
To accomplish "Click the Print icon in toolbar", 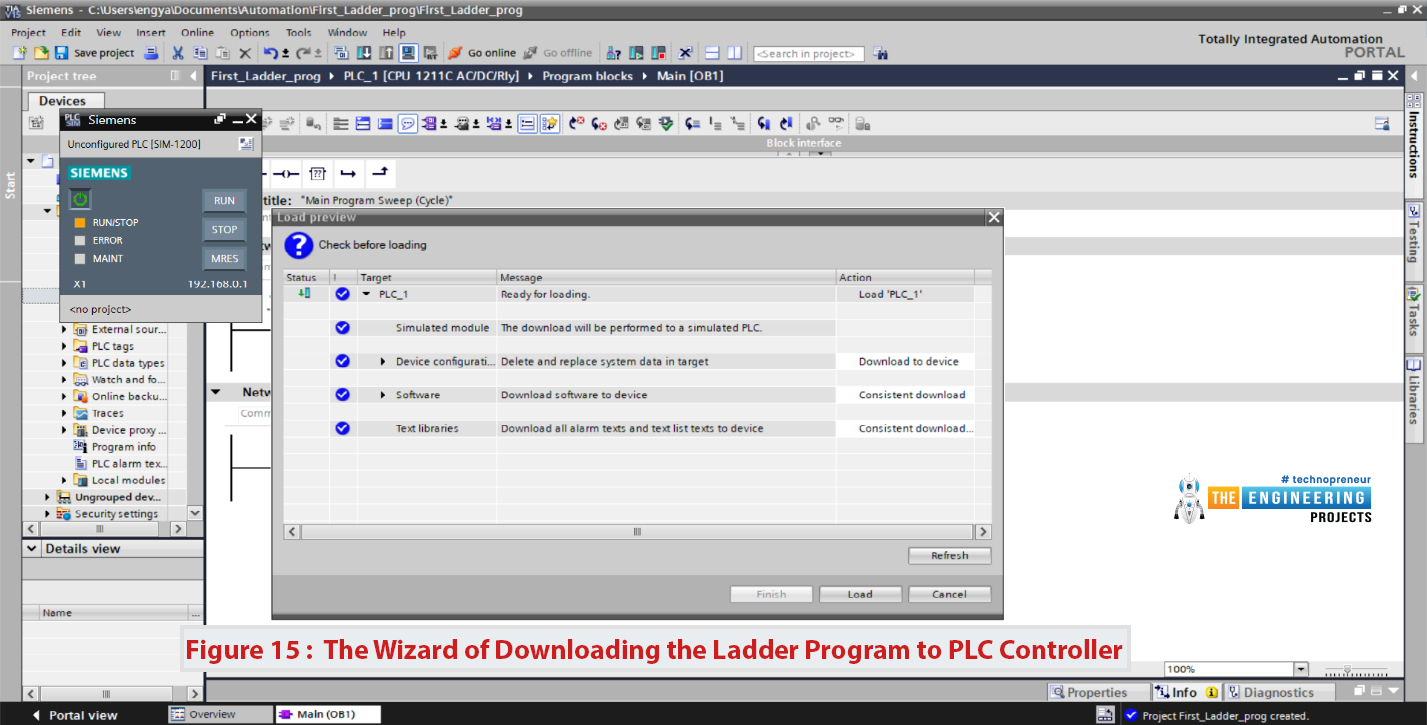I will tap(151, 53).
